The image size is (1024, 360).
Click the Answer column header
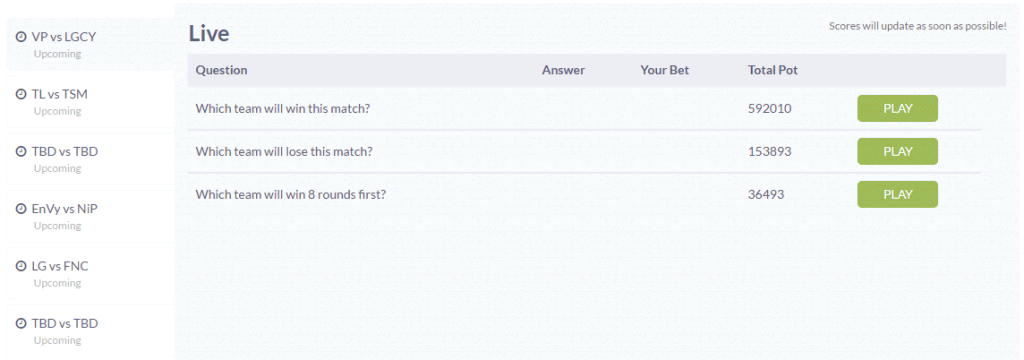click(563, 70)
